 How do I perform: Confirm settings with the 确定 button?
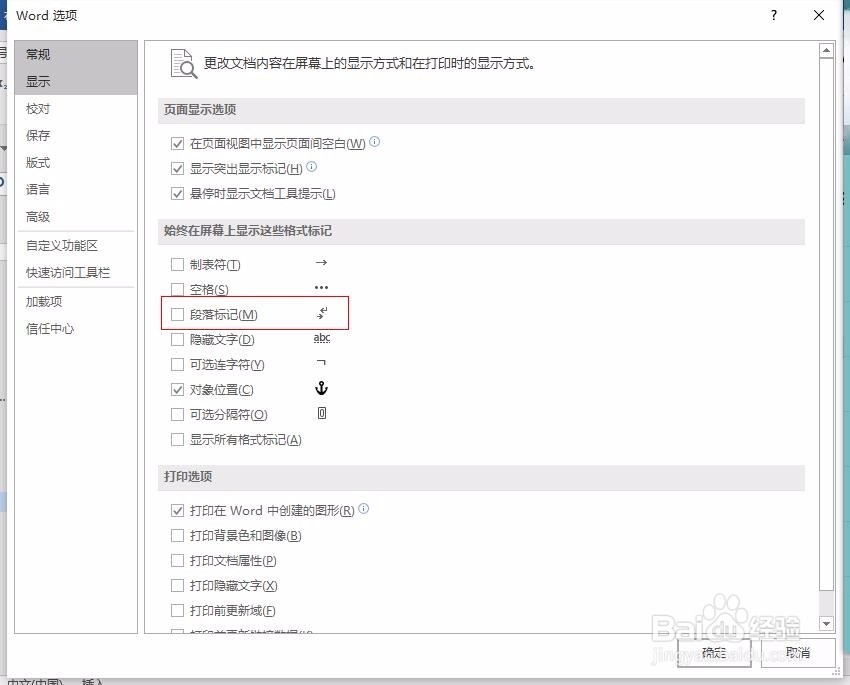click(713, 653)
